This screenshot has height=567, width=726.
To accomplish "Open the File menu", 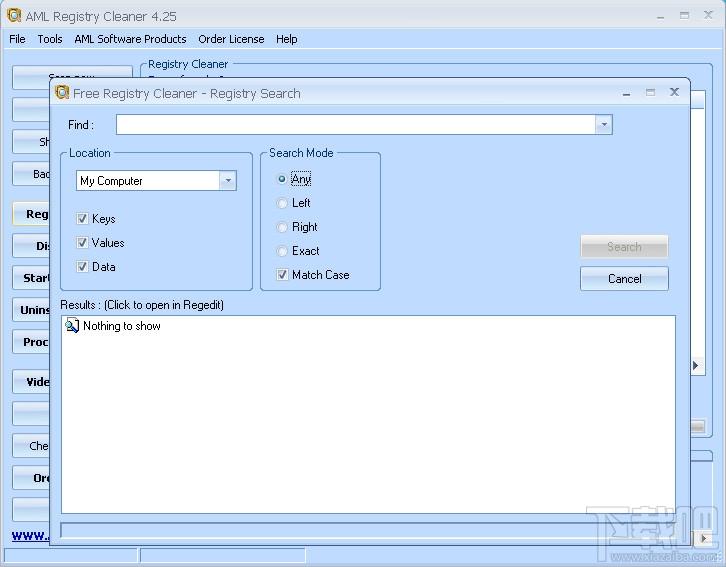I will (x=17, y=39).
